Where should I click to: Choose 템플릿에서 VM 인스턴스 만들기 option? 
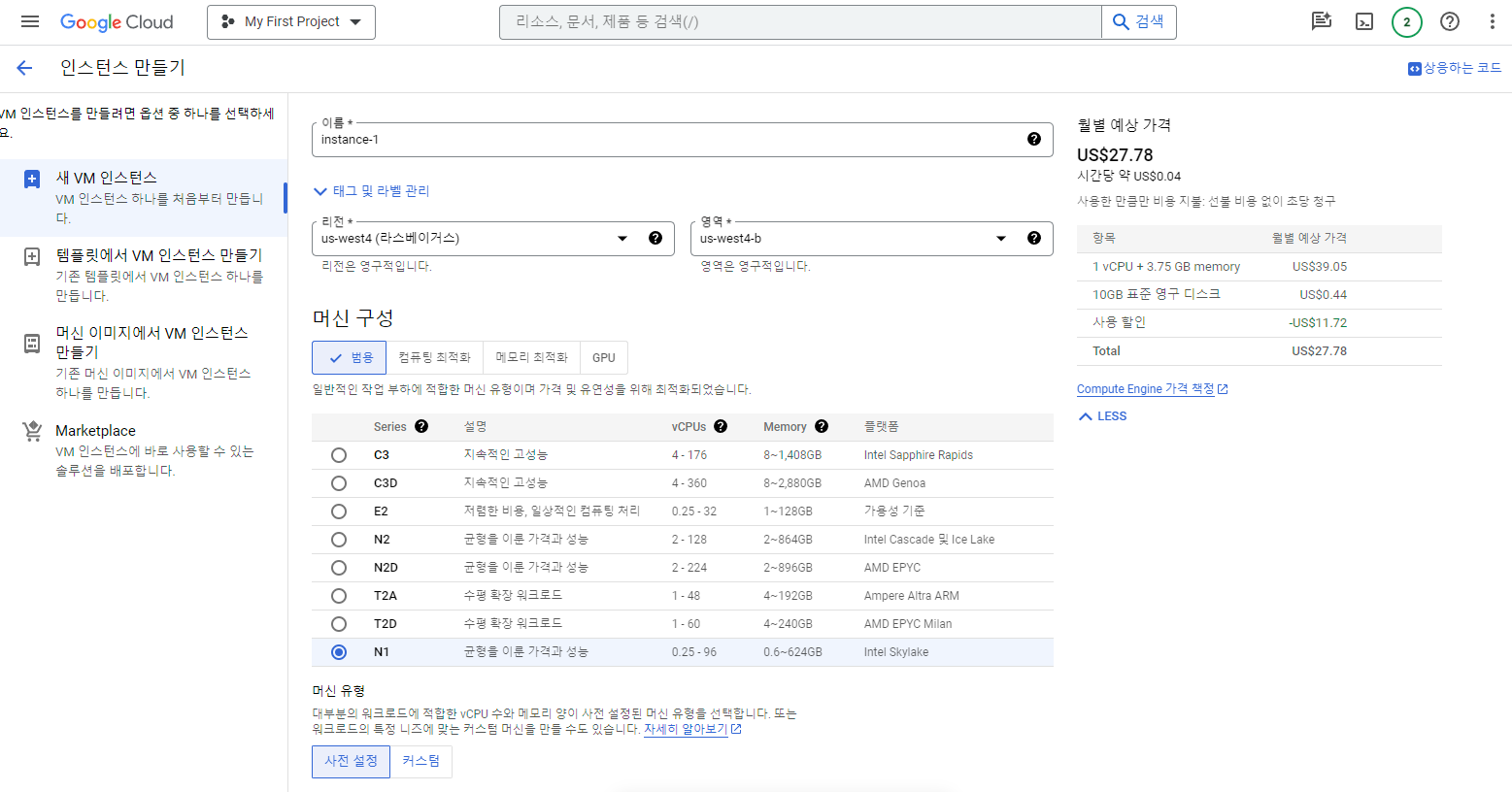[x=144, y=276]
